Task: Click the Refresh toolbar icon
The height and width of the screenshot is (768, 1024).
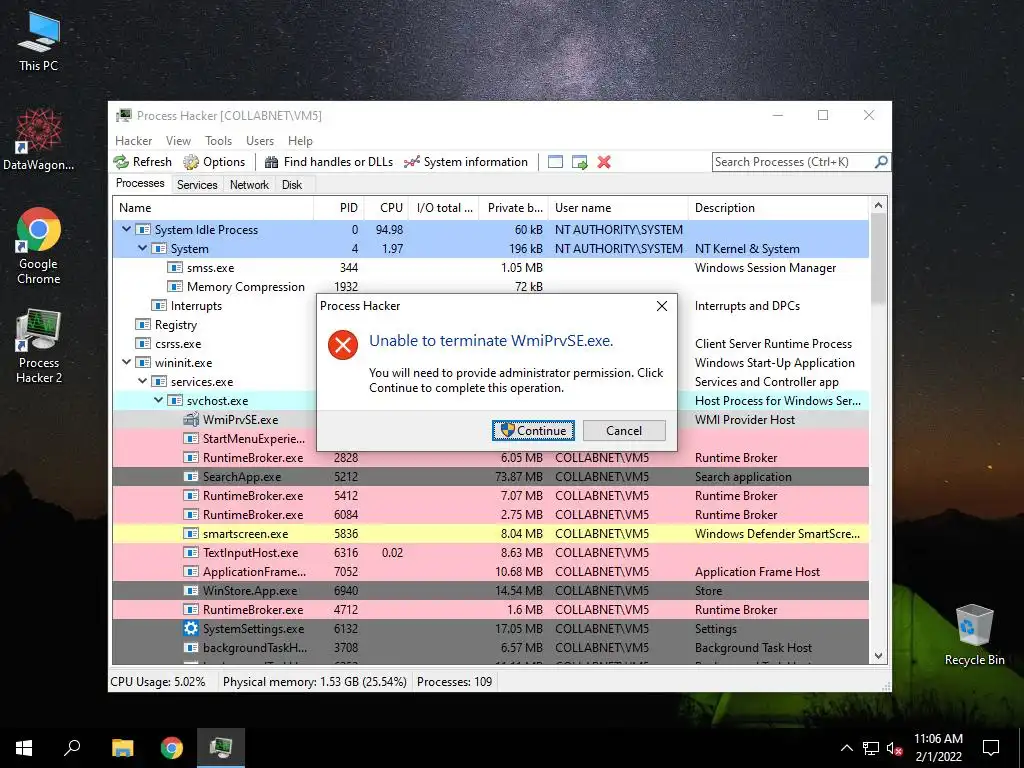Action: point(121,162)
